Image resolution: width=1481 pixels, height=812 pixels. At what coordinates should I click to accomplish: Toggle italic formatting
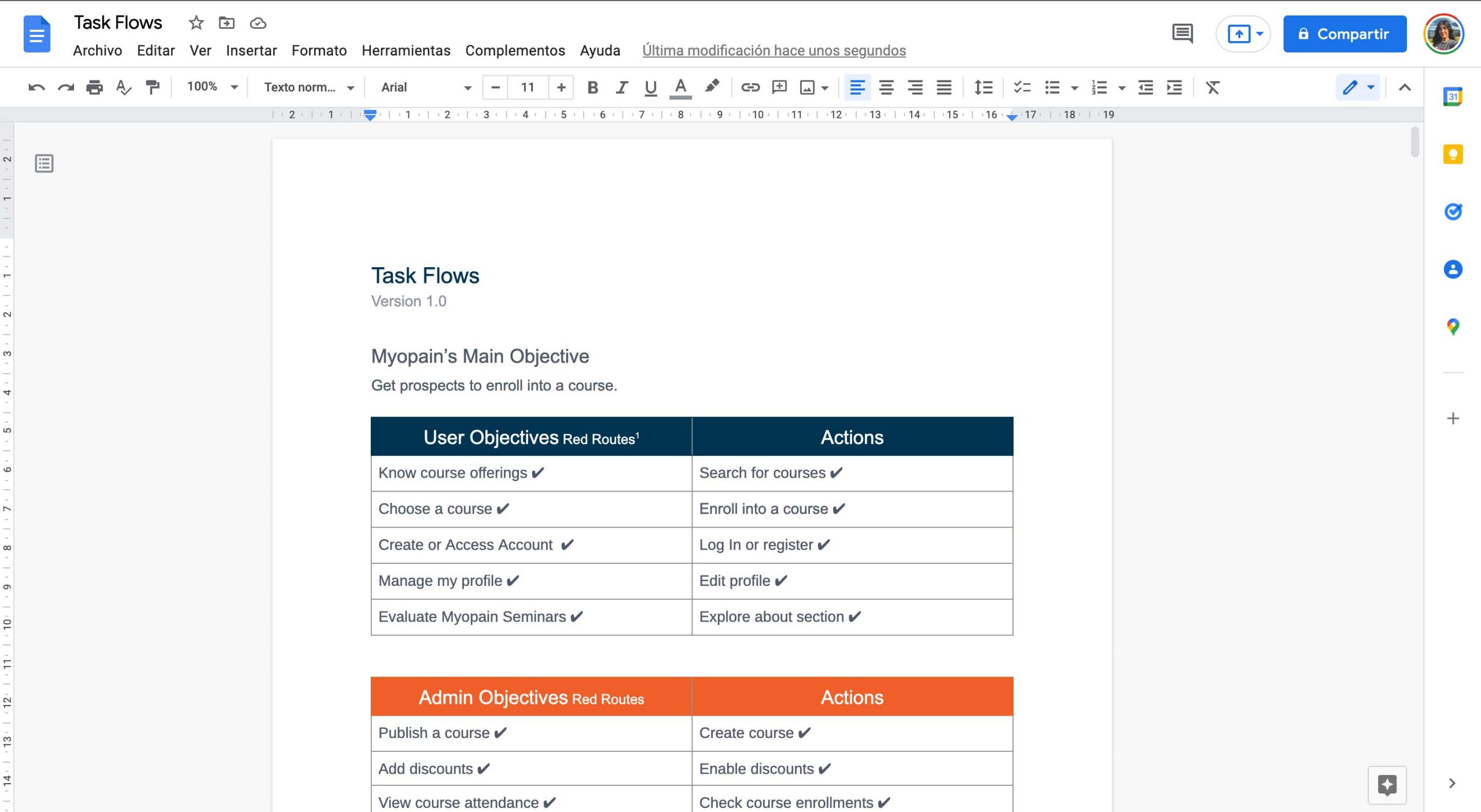(621, 87)
